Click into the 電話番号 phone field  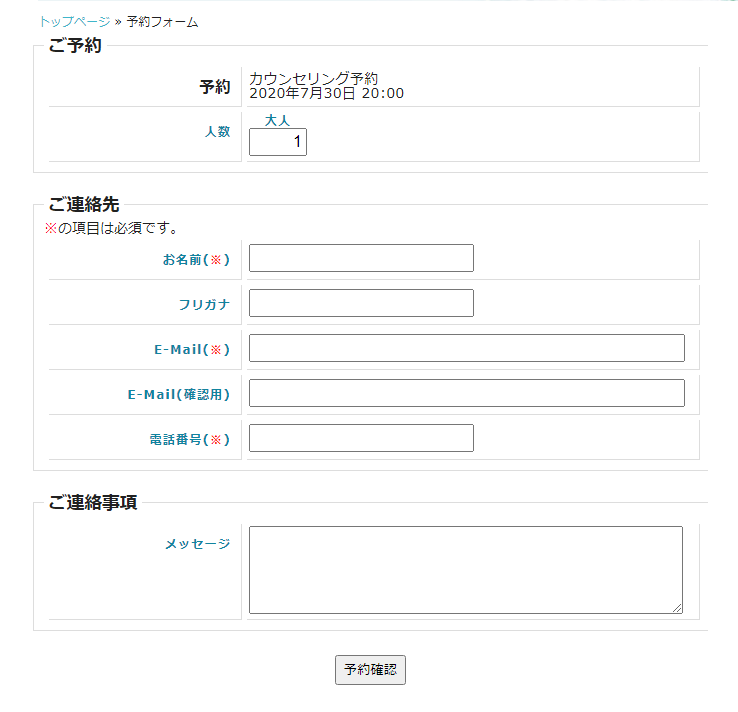(361, 438)
